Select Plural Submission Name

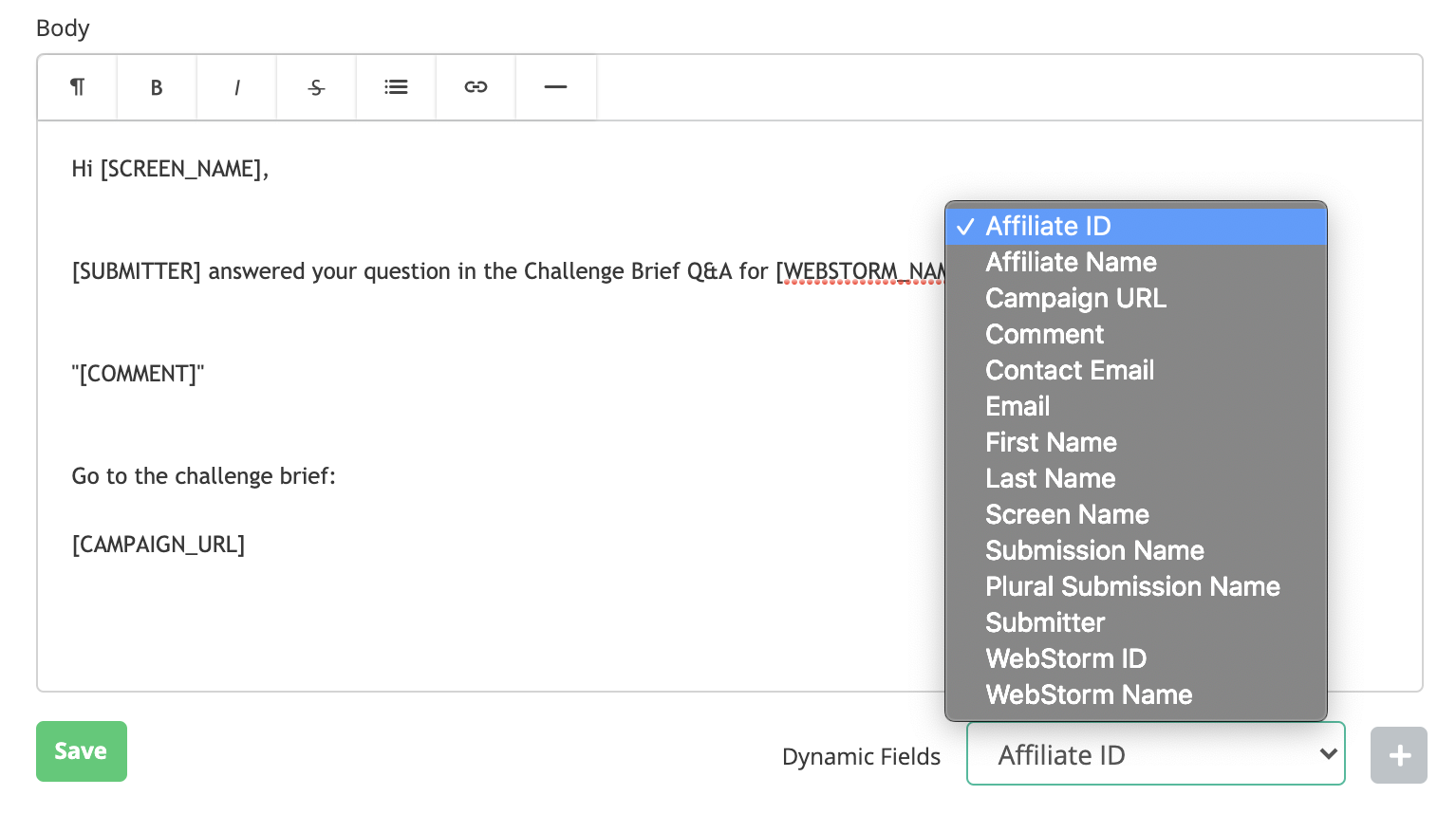tap(1136, 586)
